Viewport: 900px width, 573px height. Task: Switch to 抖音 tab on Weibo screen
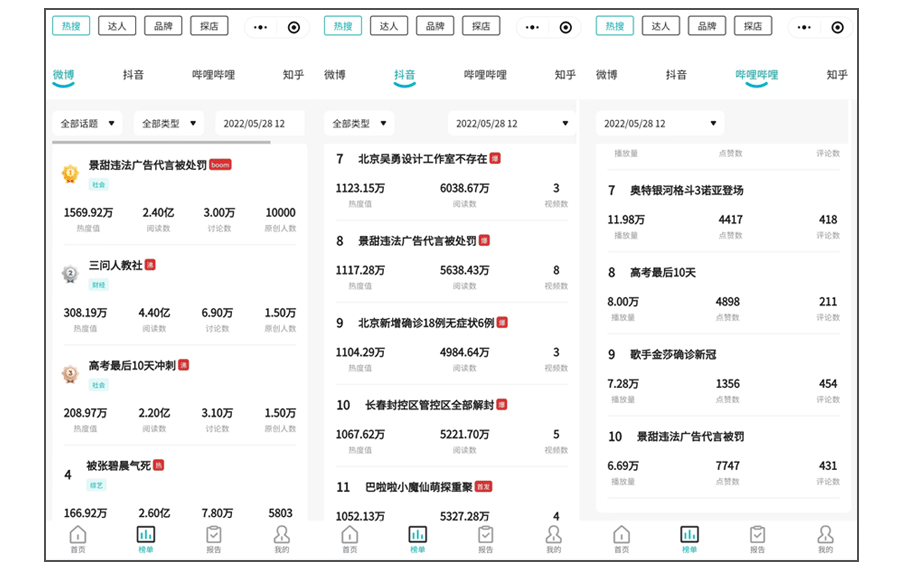pyautogui.click(x=133, y=75)
